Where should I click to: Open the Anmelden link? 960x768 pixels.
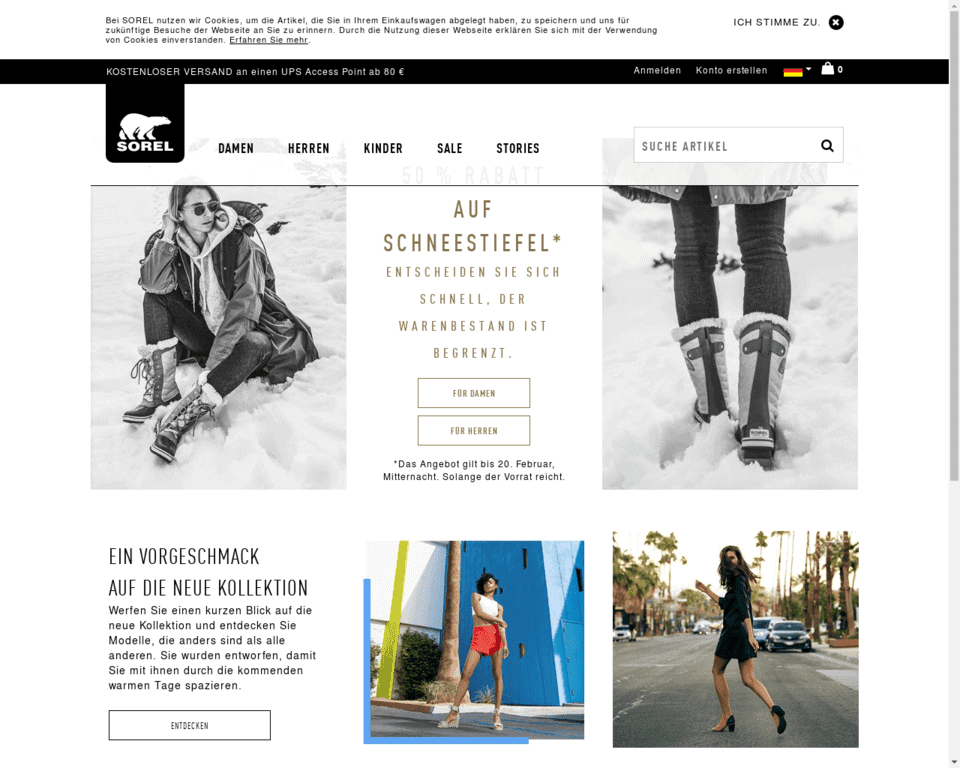pos(657,70)
